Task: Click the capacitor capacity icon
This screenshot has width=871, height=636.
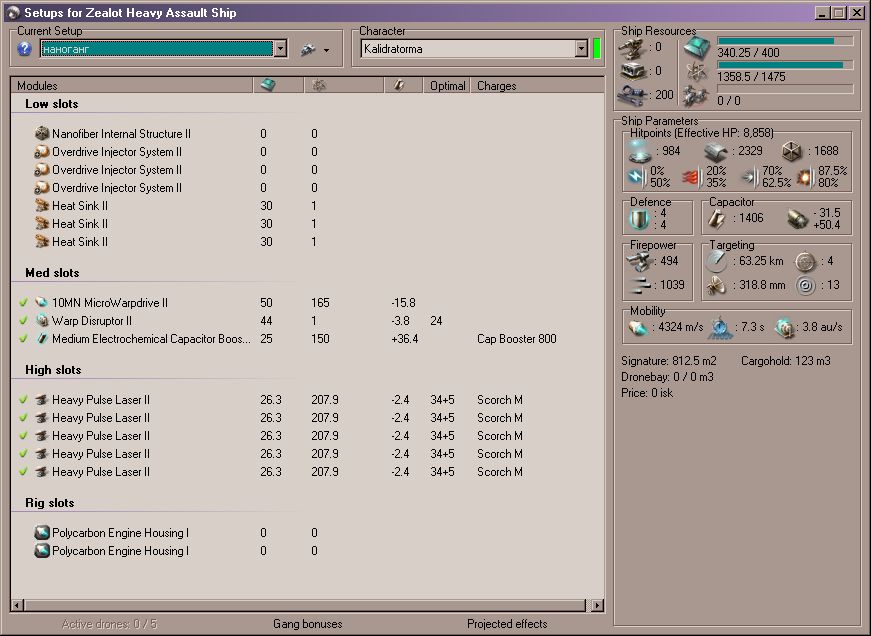Action: [x=717, y=218]
